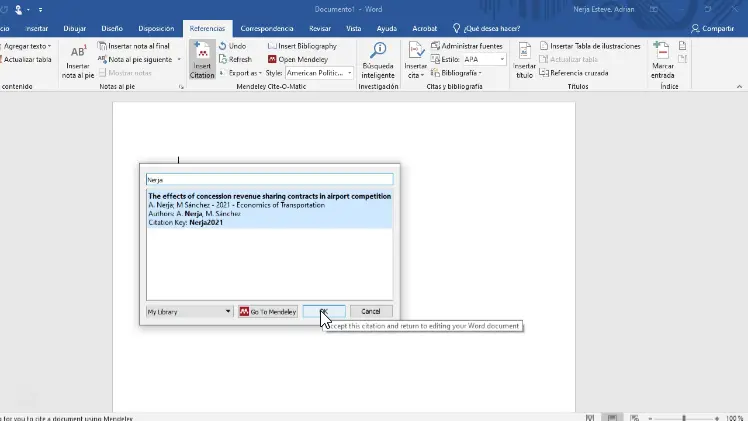Screen dimensions: 748x421
Task: Open the Diseño tab
Action: (x=112, y=29)
